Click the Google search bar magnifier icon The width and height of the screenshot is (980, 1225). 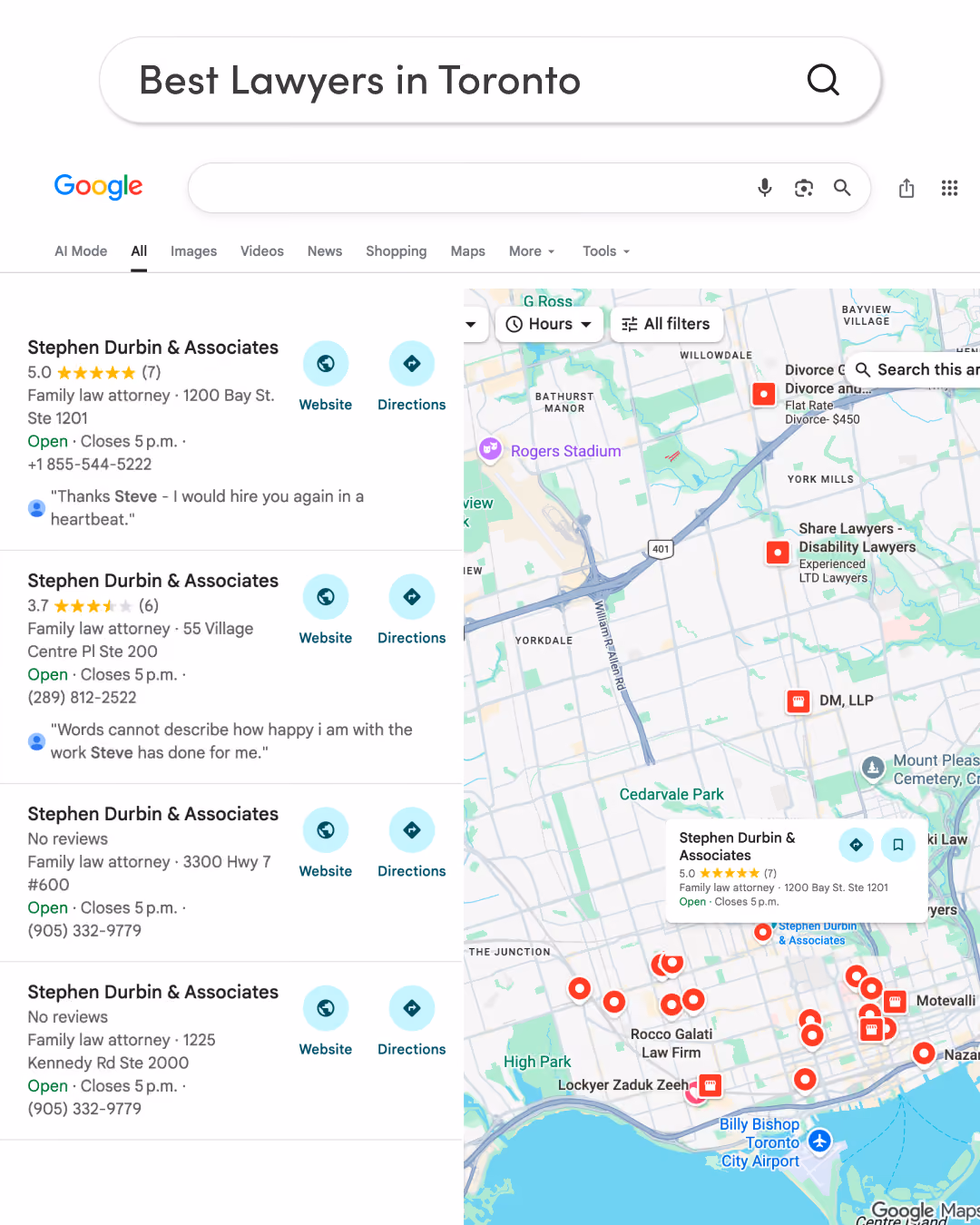pyautogui.click(x=842, y=188)
